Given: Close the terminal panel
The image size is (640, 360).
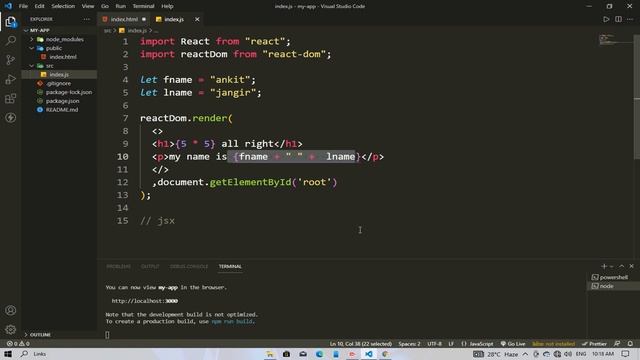Looking at the screenshot, I should [x=631, y=266].
